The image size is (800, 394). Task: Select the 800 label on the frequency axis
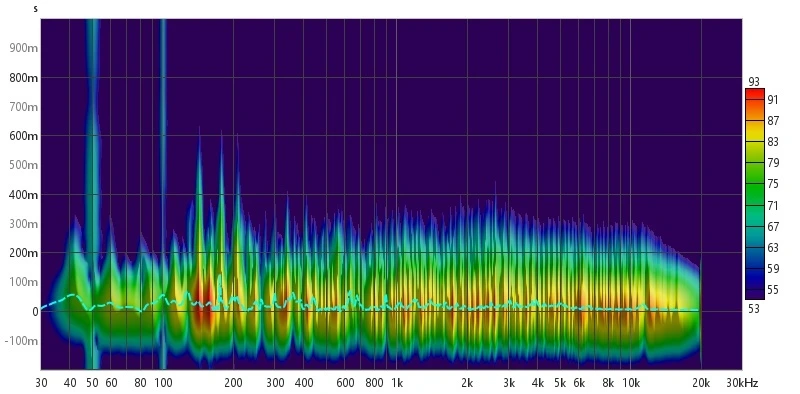(374, 383)
